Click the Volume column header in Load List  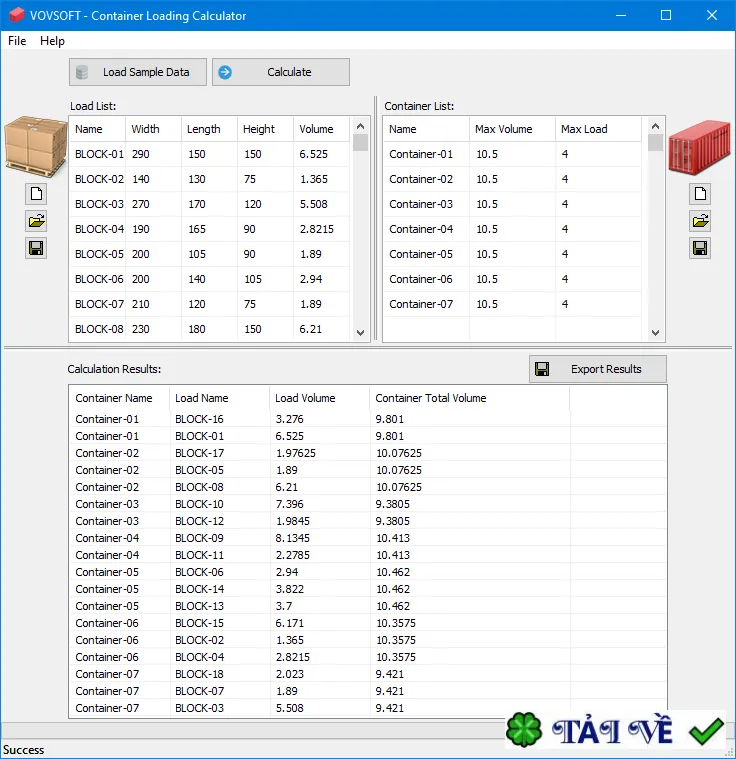coord(322,129)
